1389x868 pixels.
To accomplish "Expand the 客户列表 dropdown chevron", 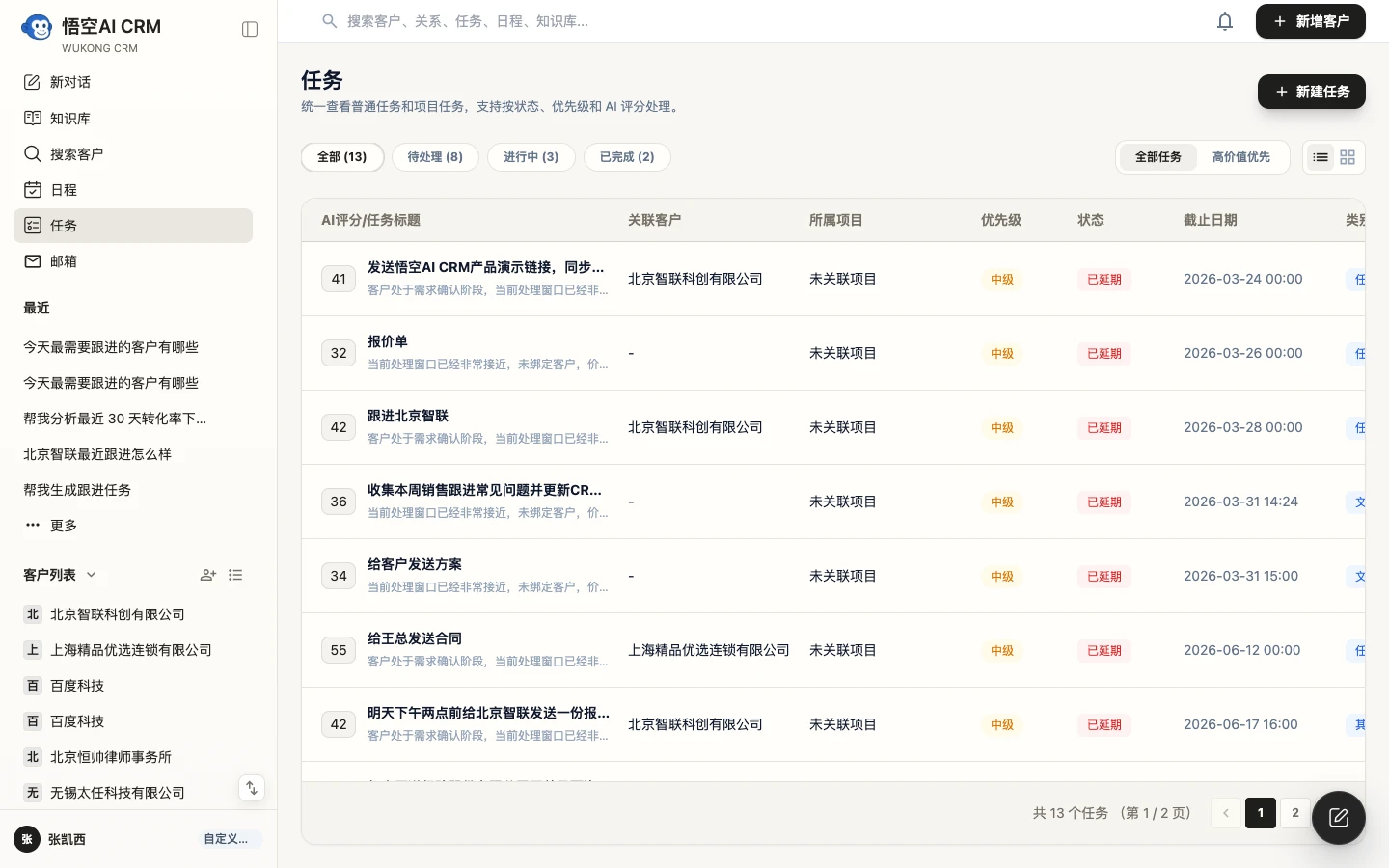I will click(92, 575).
